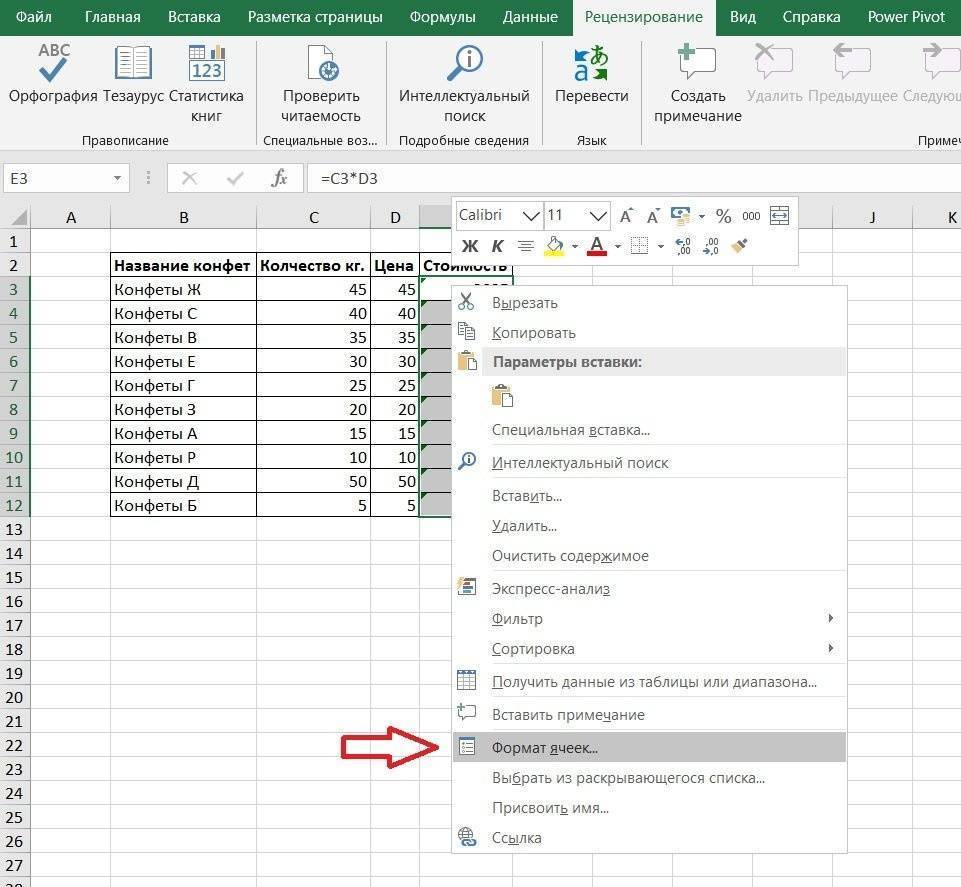Open the Name Box E3 dropdown arrow
The height and width of the screenshot is (887, 961).
[118, 179]
